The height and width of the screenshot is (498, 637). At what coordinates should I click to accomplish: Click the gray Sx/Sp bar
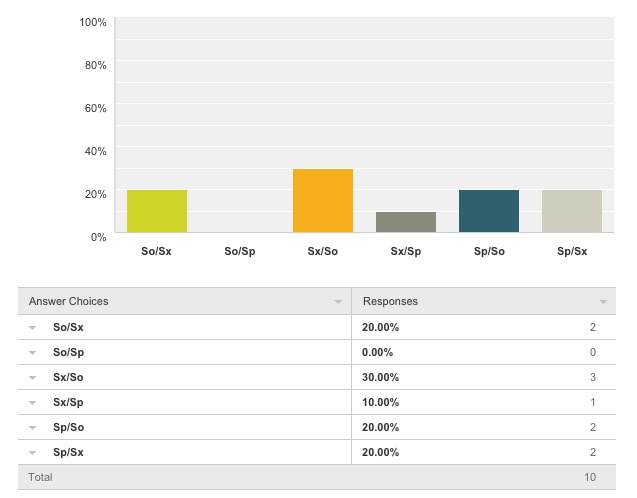click(405, 222)
